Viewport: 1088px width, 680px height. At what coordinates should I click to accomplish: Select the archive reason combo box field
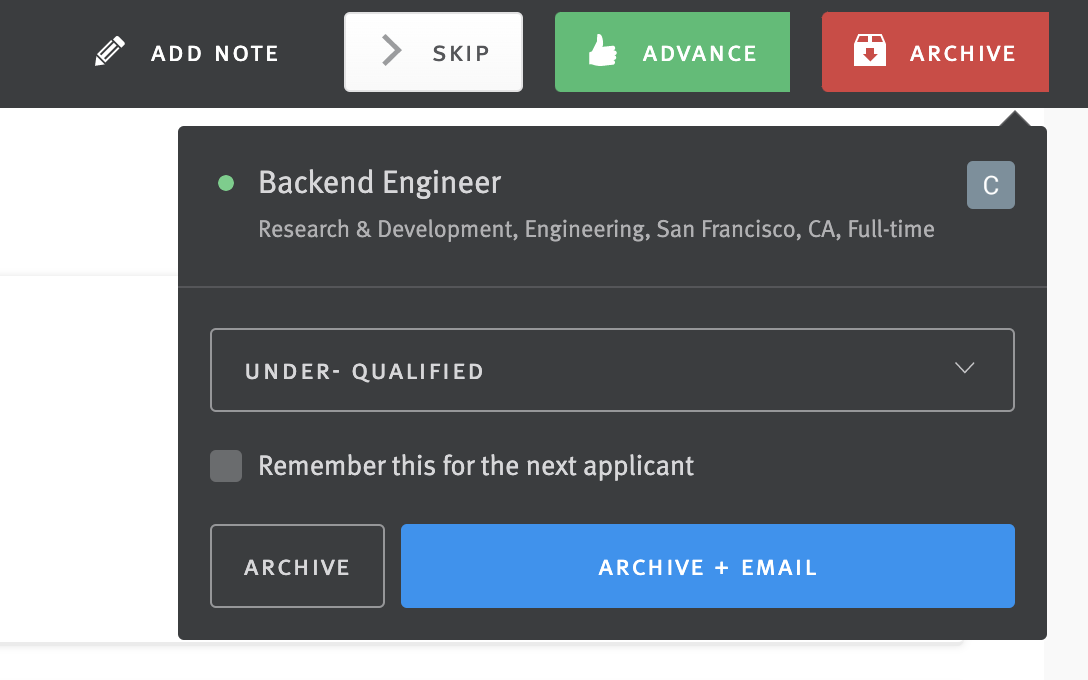(612, 369)
